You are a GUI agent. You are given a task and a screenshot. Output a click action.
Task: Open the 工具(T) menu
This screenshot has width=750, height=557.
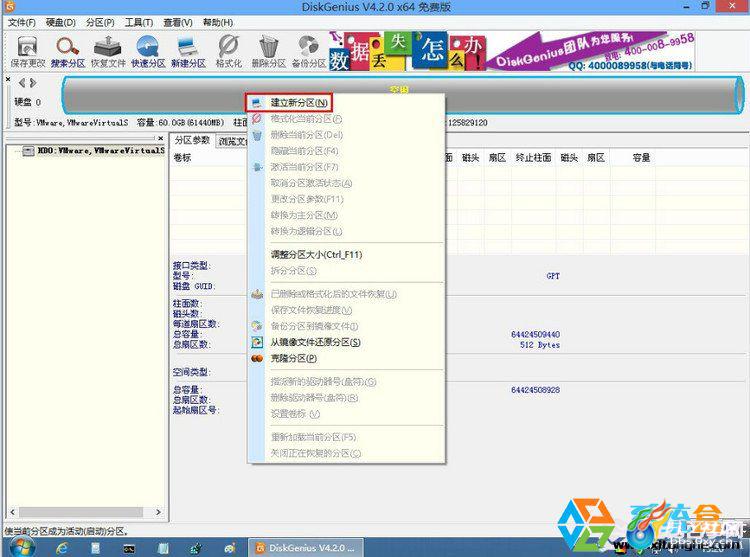tap(139, 22)
